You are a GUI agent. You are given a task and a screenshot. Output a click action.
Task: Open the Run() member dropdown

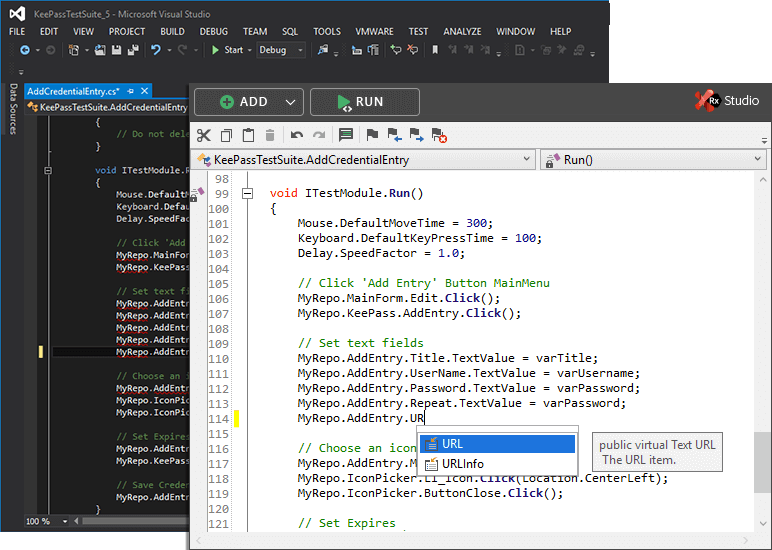tap(655, 160)
